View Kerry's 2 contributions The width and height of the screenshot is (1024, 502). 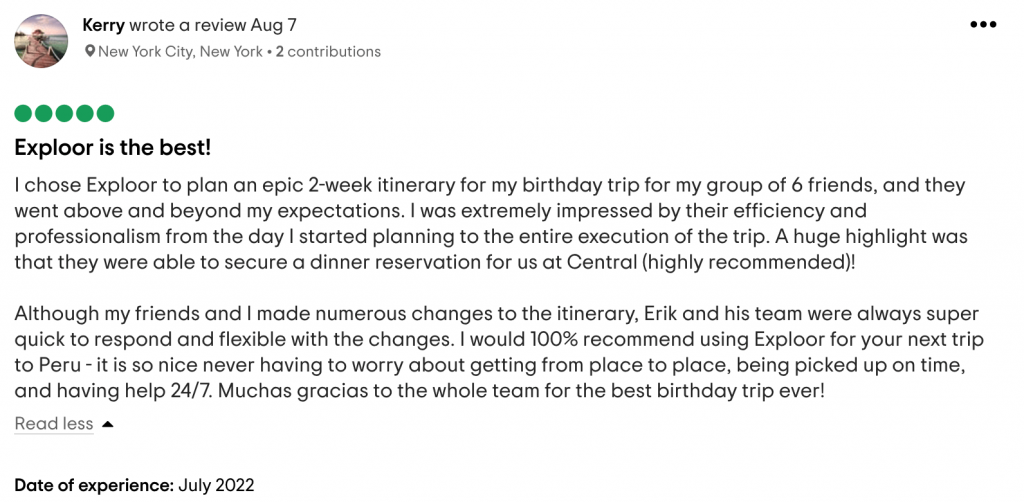pos(328,51)
